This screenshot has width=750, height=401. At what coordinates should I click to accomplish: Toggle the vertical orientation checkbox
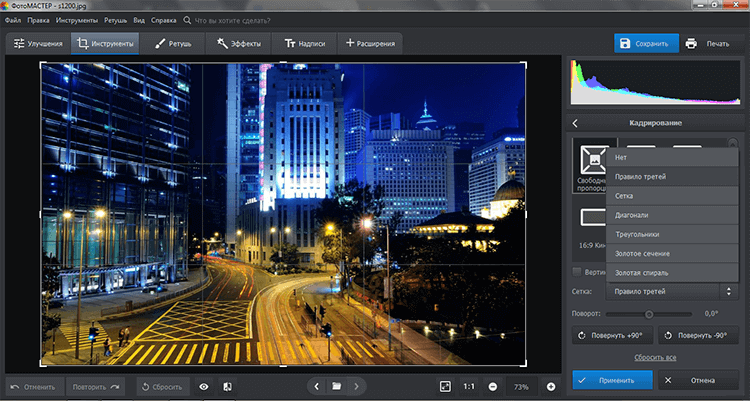pyautogui.click(x=577, y=272)
